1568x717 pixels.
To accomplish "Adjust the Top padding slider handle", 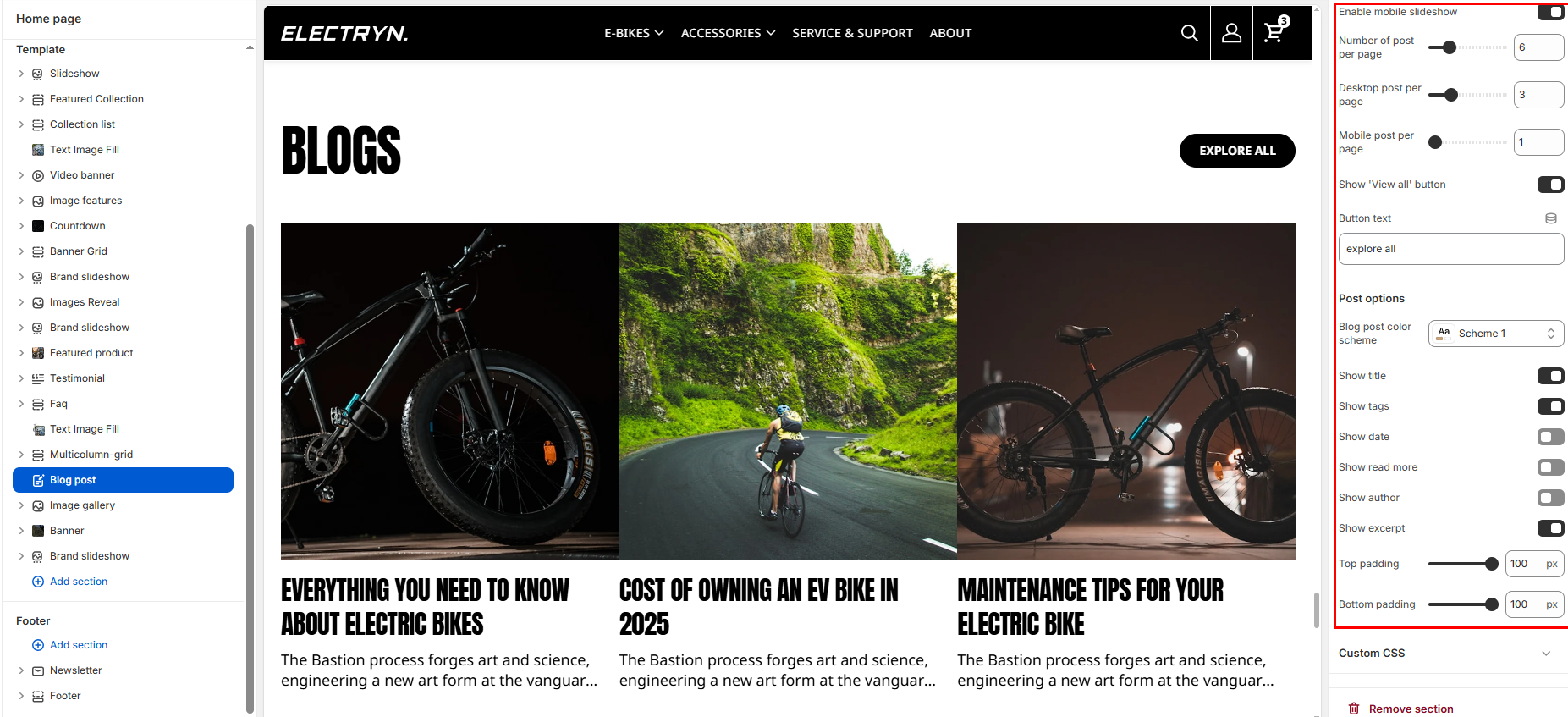I will (x=1492, y=564).
